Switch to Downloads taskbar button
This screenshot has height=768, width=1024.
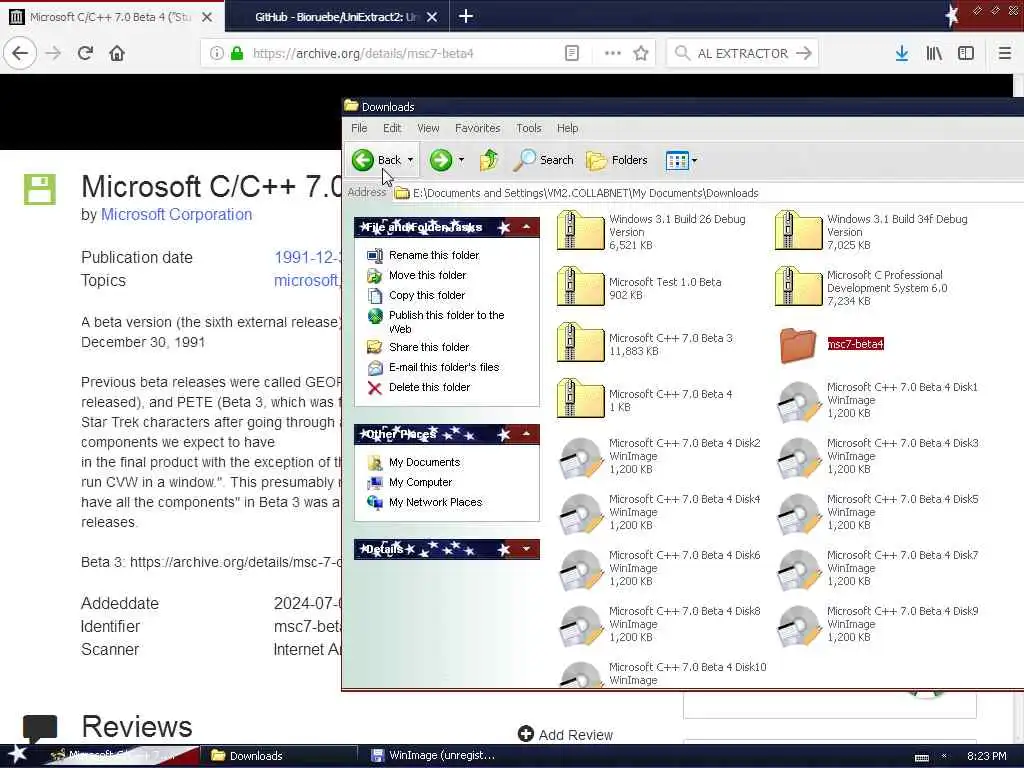coord(279,756)
